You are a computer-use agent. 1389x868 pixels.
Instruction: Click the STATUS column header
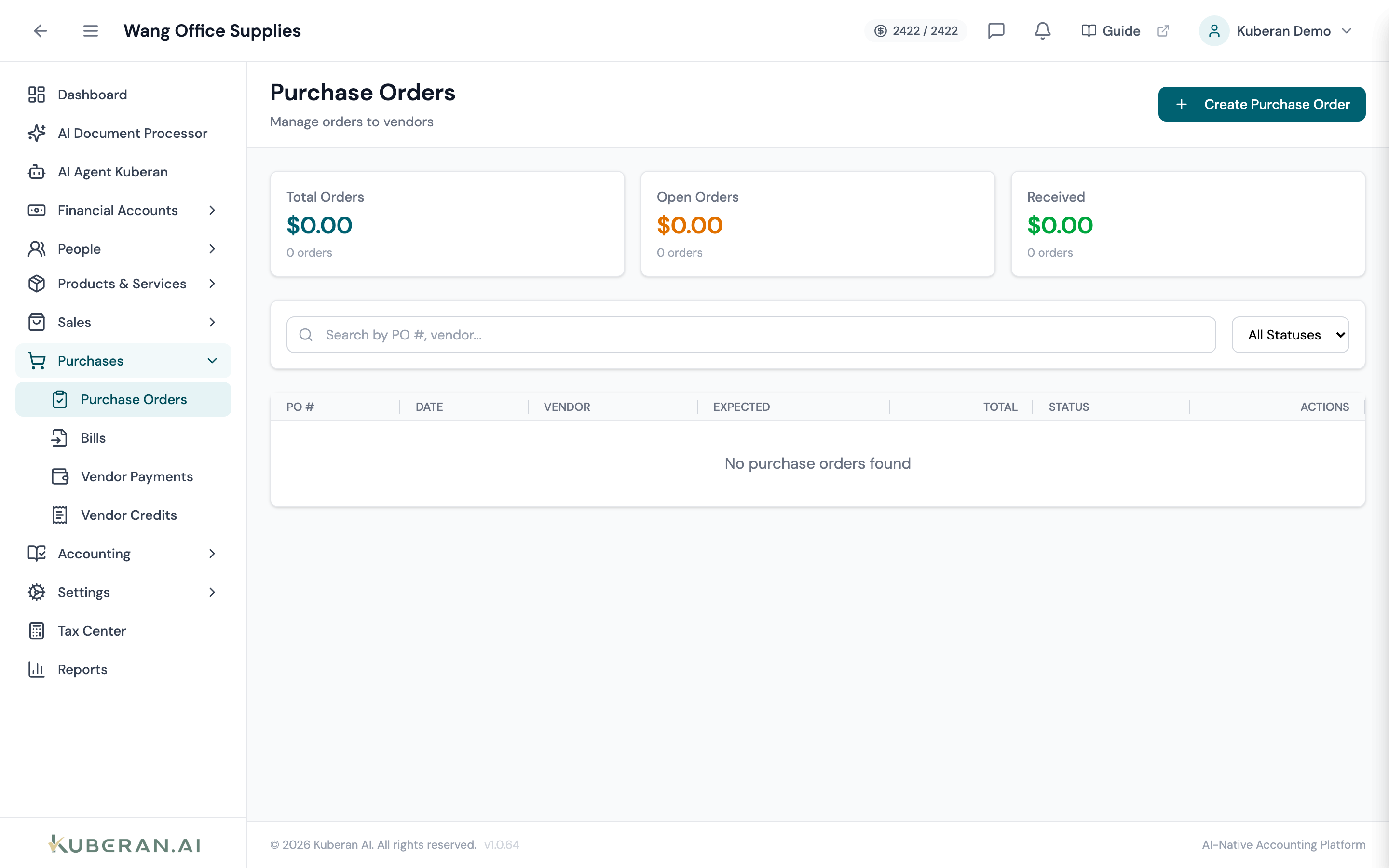1068,407
